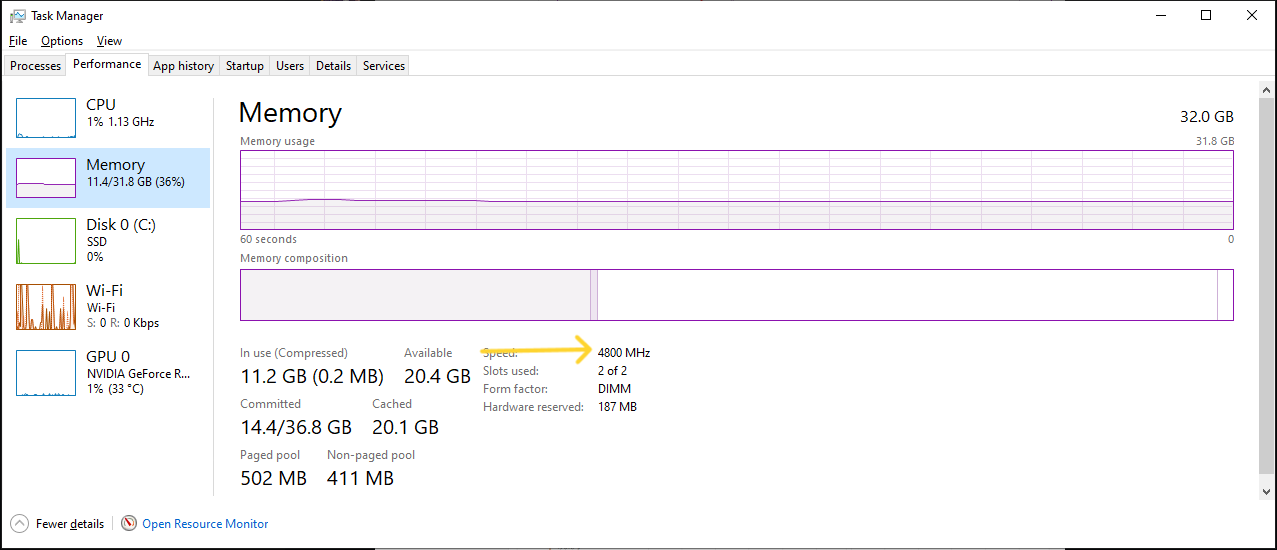This screenshot has height=550, width=1277.
Task: Click the scrollbar down arrow at right
Action: coord(1266,490)
